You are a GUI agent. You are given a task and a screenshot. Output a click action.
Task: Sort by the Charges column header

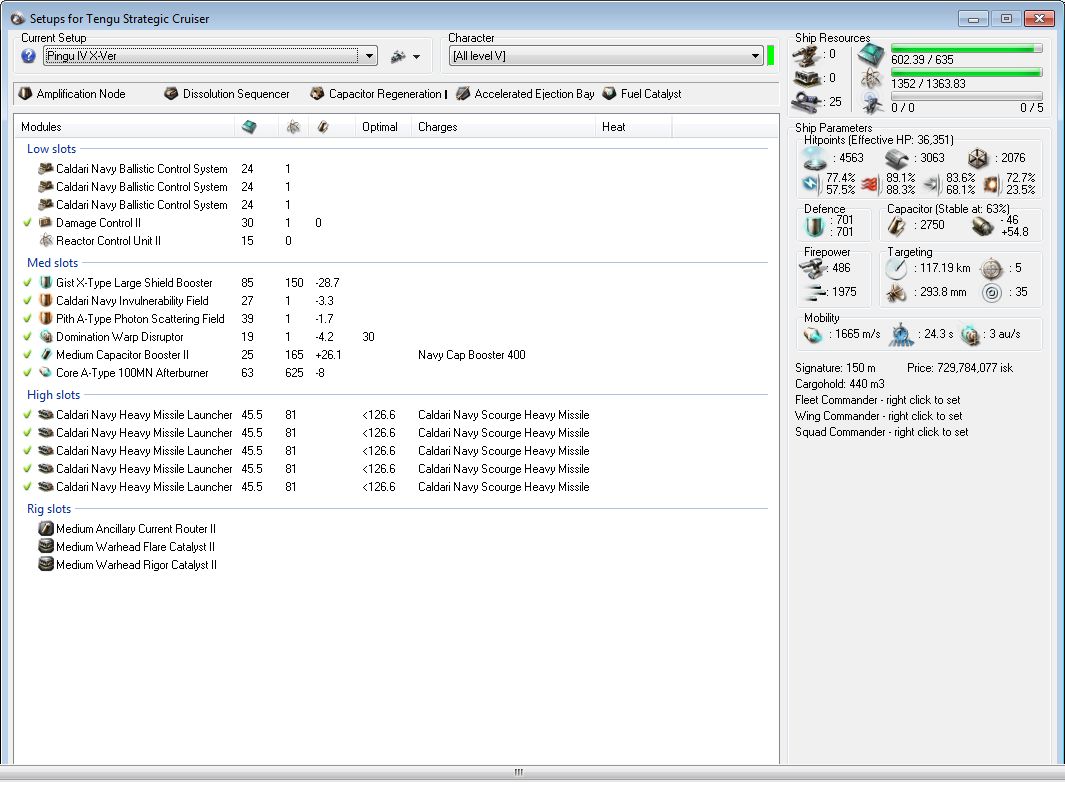503,127
